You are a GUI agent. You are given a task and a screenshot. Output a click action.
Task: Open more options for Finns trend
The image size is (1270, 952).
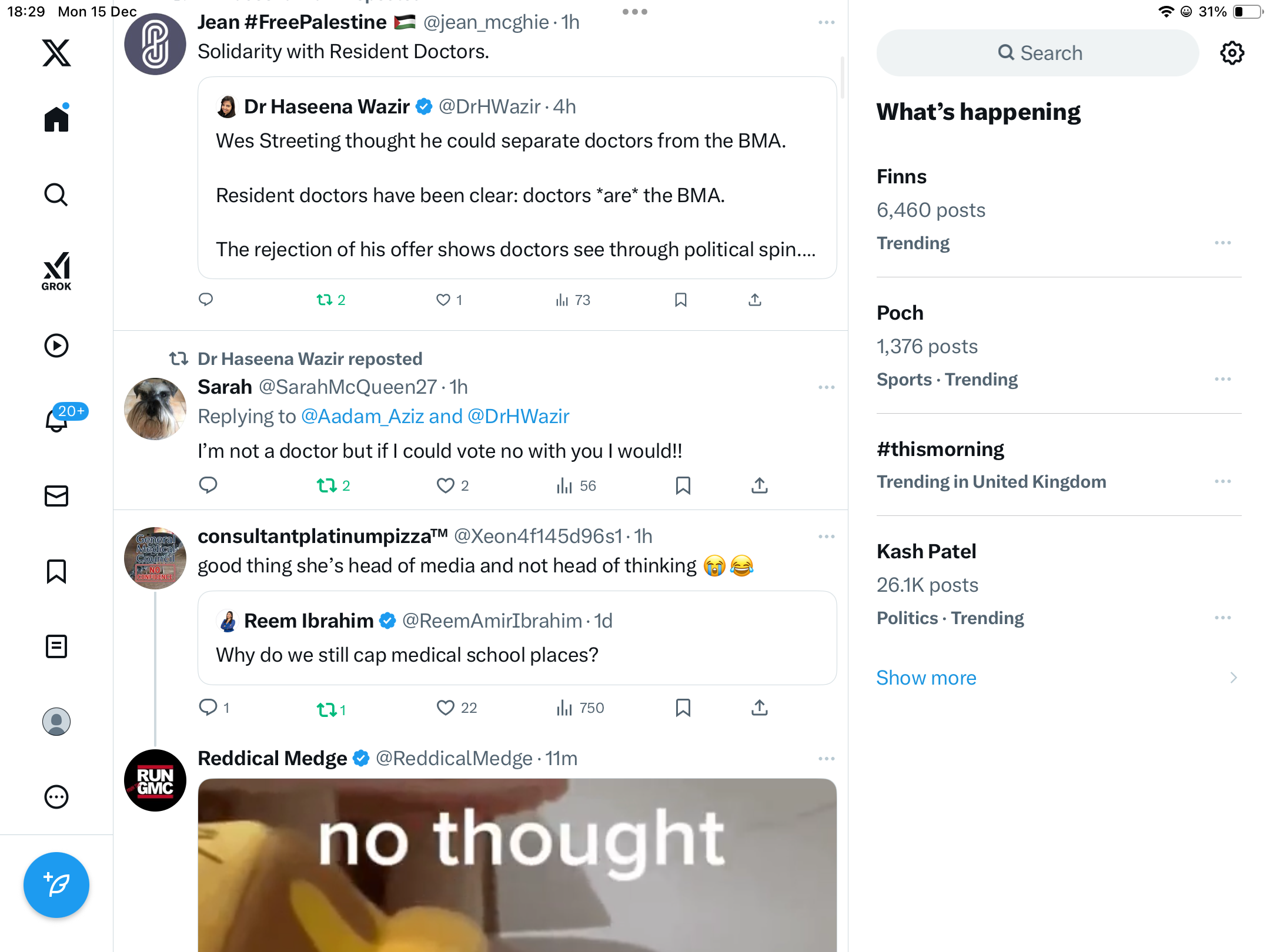tap(1222, 243)
